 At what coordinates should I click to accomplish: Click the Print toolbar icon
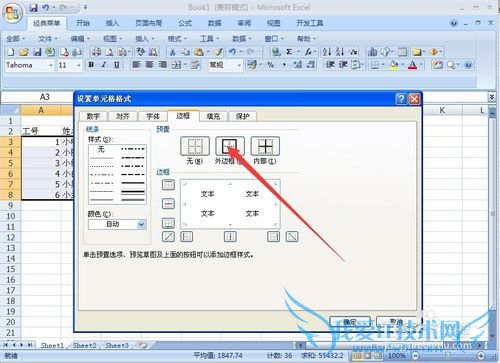pyautogui.click(x=97, y=52)
